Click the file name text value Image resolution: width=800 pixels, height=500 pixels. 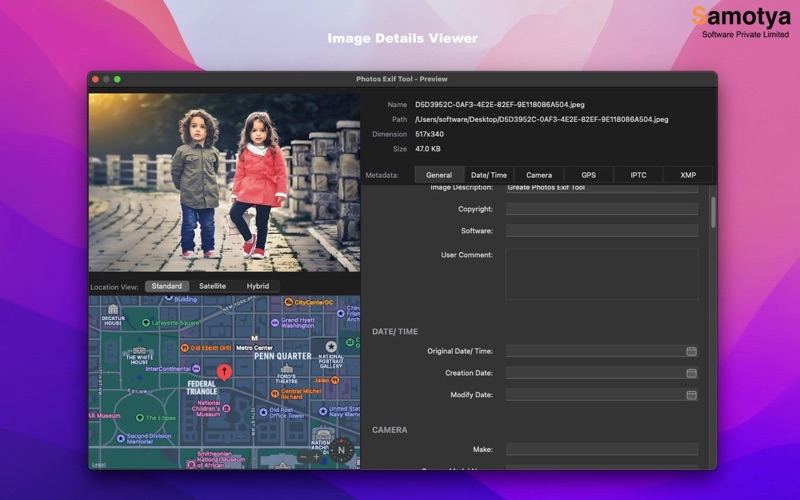(x=499, y=105)
